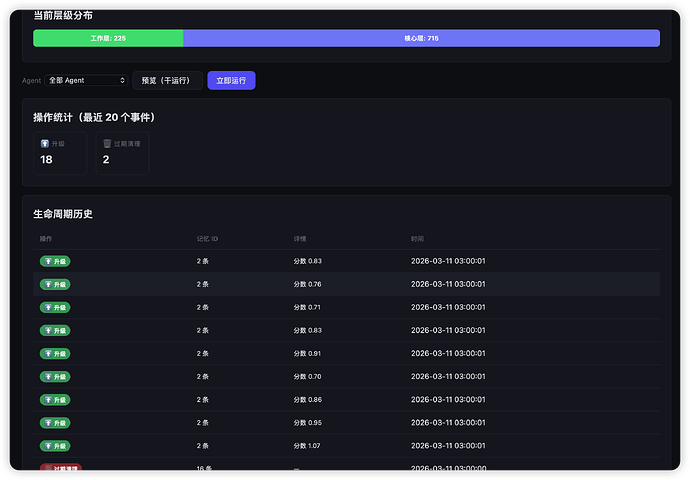Click the timestamp in the 分数 0.91 row
690x480 pixels.
point(448,353)
